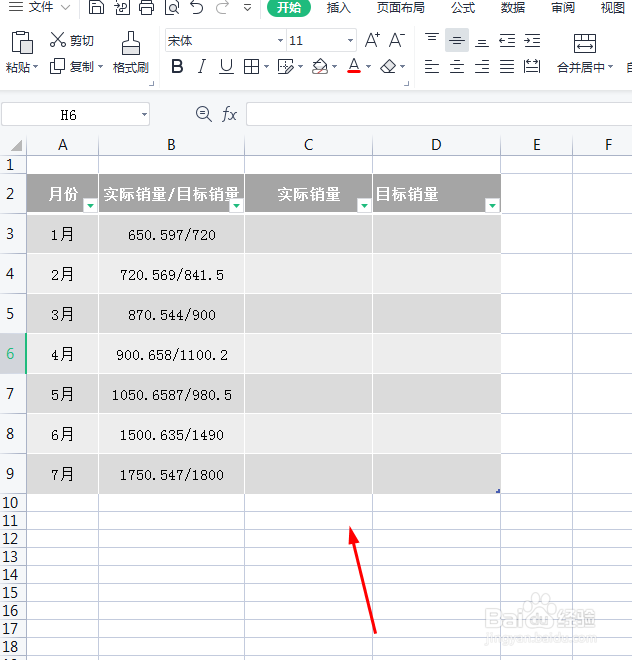Open the 月份 column filter dropdown

click(x=90, y=205)
